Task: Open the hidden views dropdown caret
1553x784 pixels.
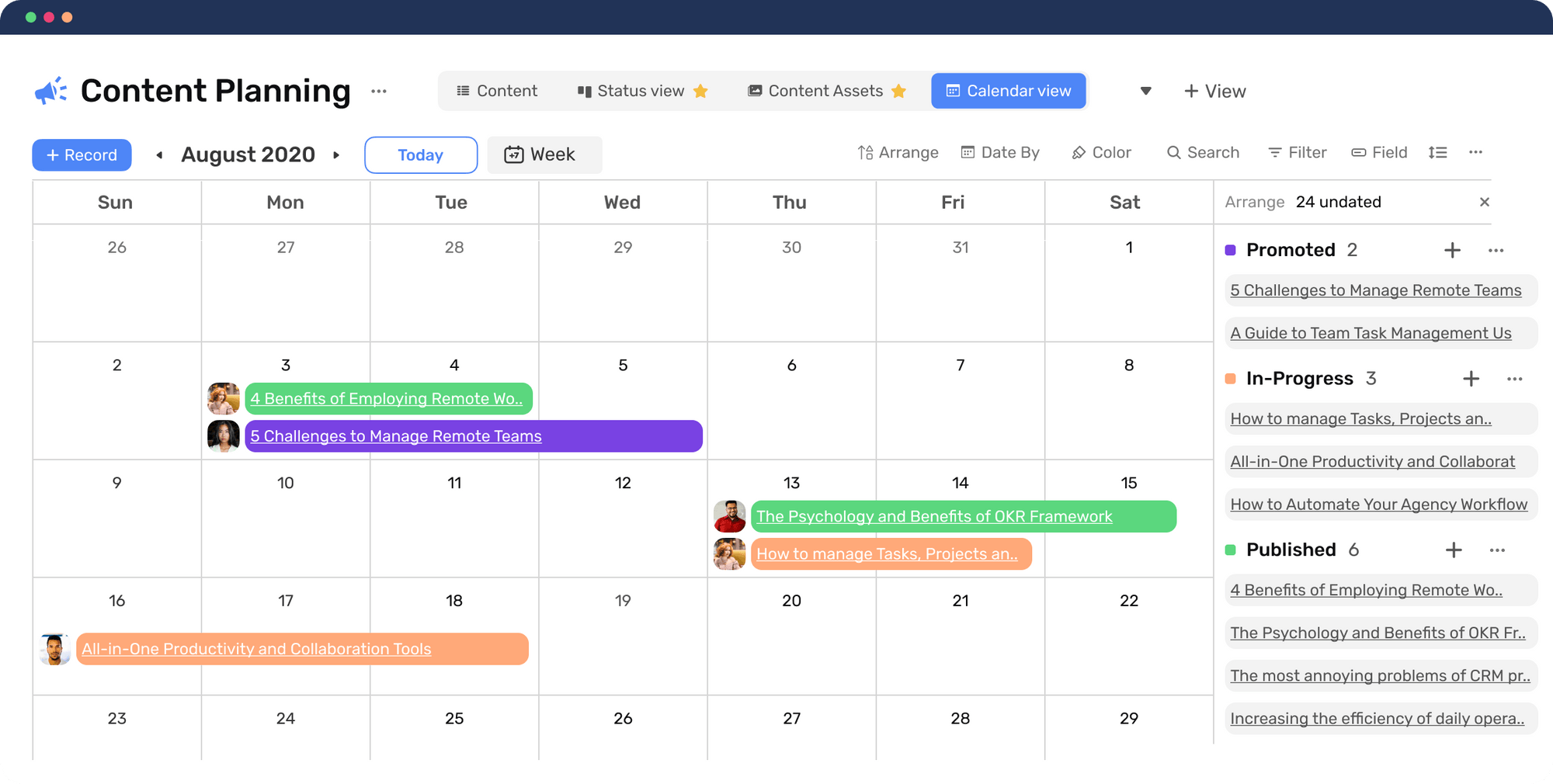Action: point(1145,91)
